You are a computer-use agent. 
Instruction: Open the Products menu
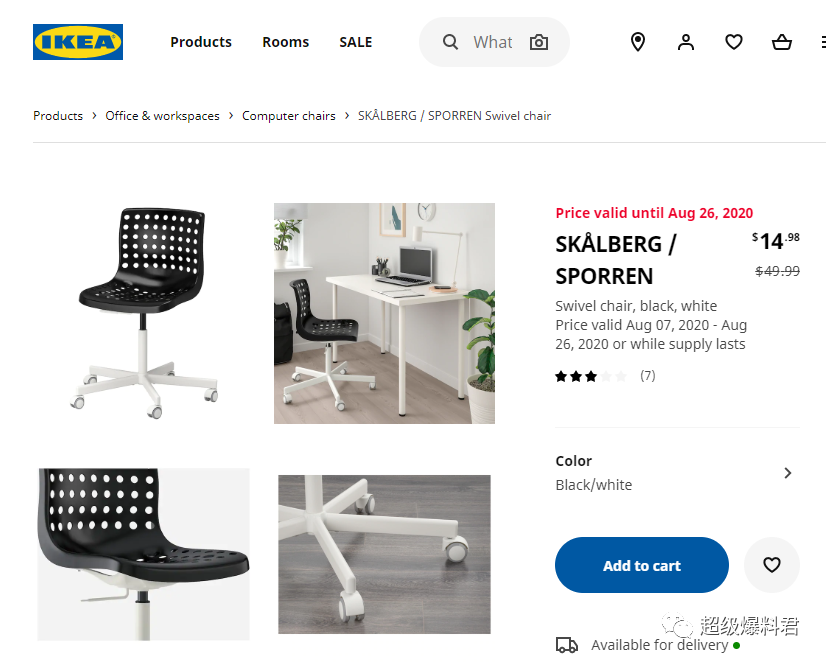click(x=201, y=42)
